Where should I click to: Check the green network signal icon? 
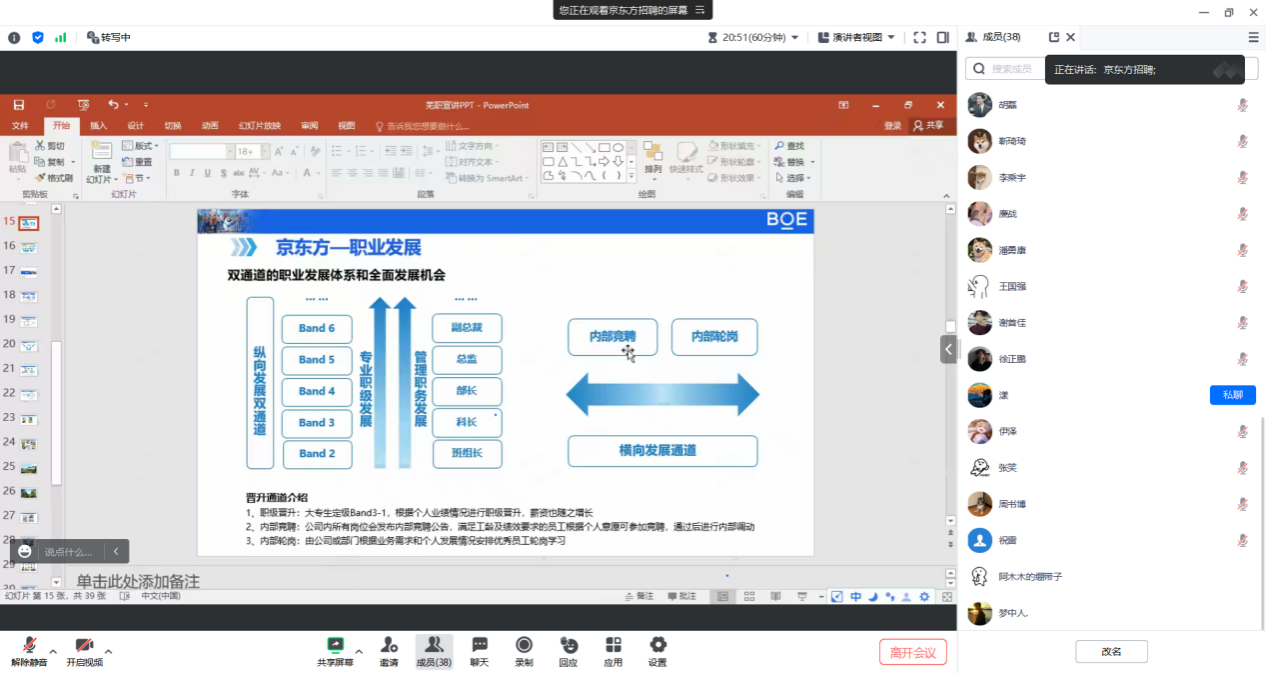pos(61,37)
